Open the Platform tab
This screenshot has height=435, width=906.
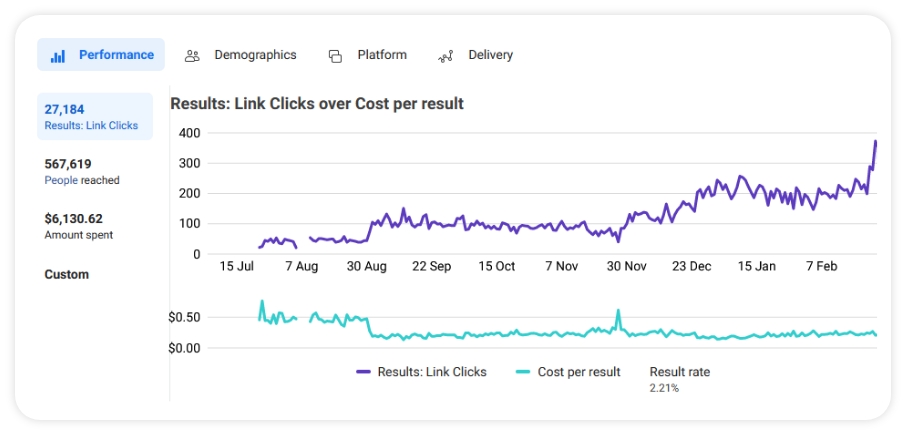tap(382, 55)
